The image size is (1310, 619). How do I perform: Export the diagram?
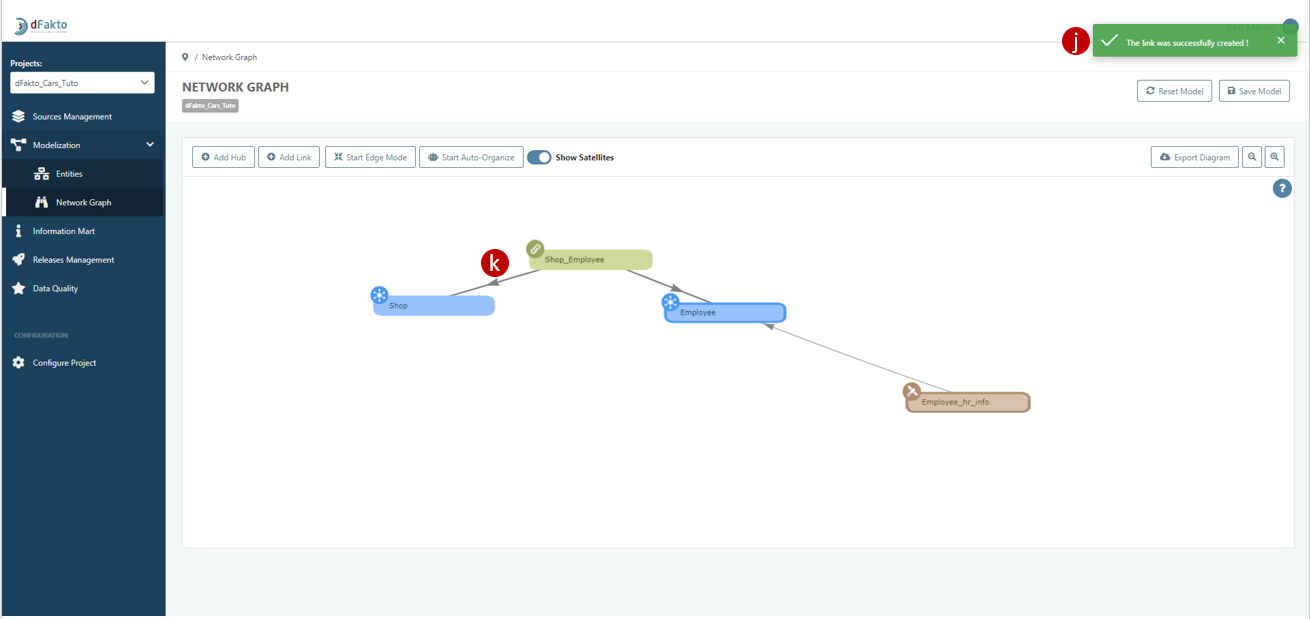1195,157
